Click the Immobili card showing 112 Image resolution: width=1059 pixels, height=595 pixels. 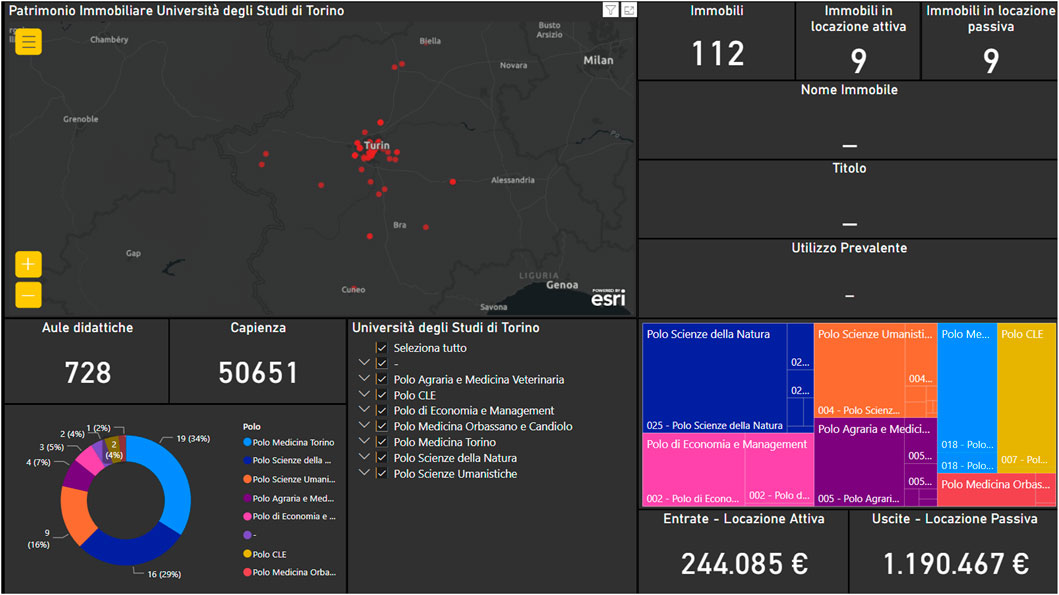[x=717, y=41]
